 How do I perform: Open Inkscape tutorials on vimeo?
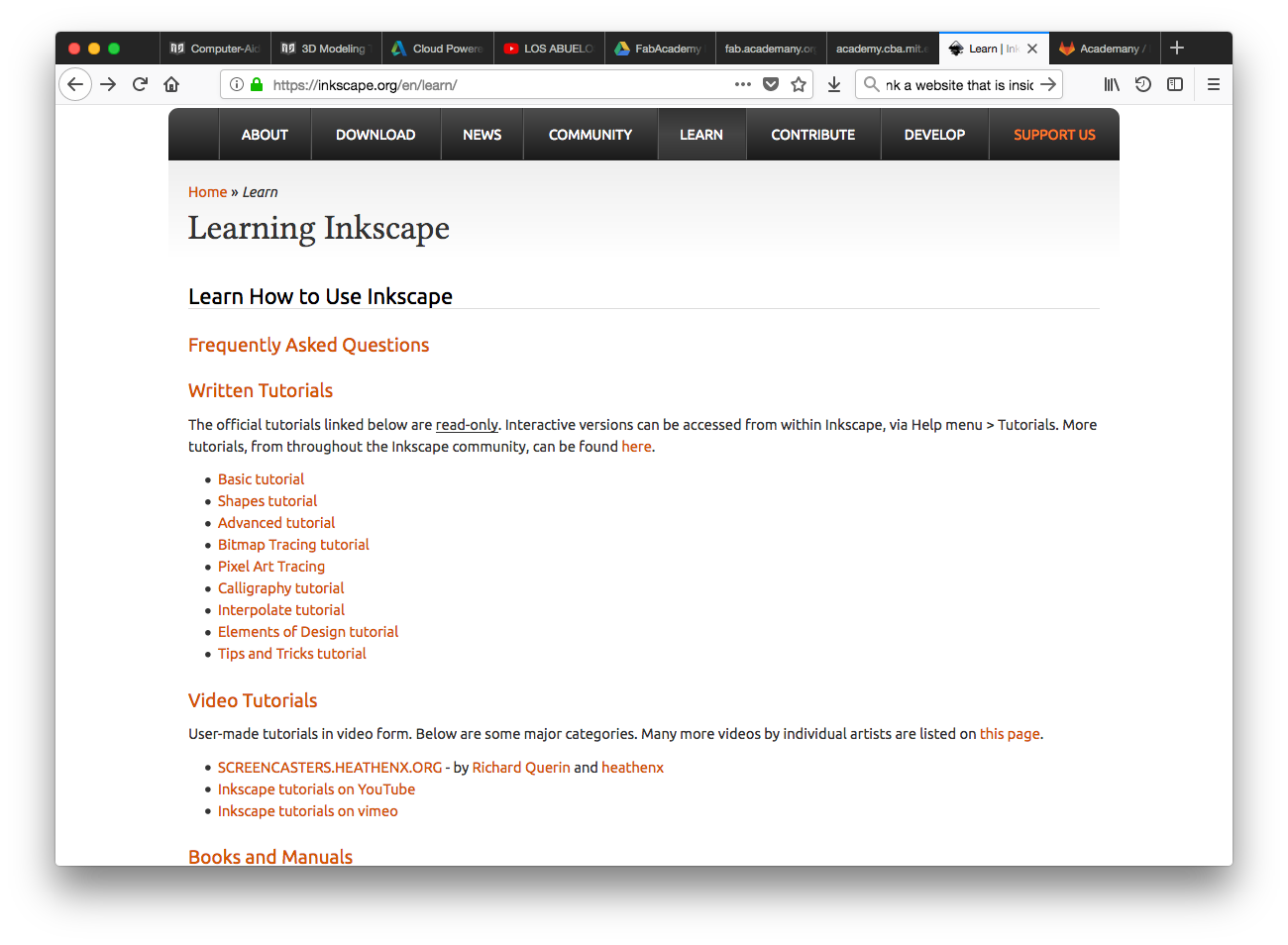point(308,811)
